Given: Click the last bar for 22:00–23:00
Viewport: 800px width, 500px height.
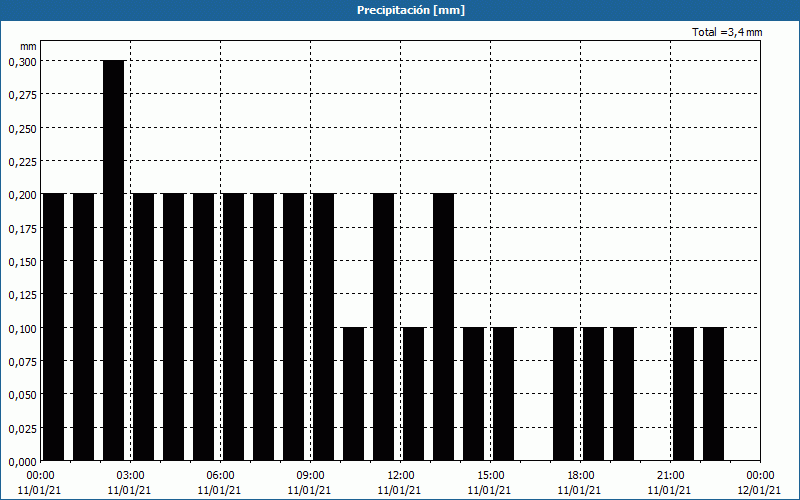Looking at the screenshot, I should click(x=714, y=394).
